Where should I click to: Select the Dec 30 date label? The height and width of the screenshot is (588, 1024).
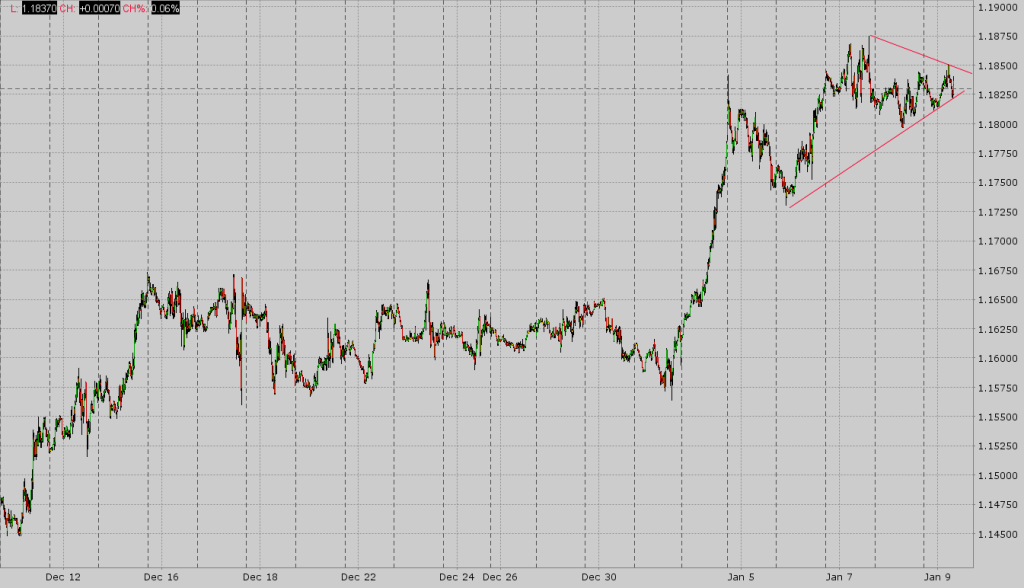(x=600, y=578)
